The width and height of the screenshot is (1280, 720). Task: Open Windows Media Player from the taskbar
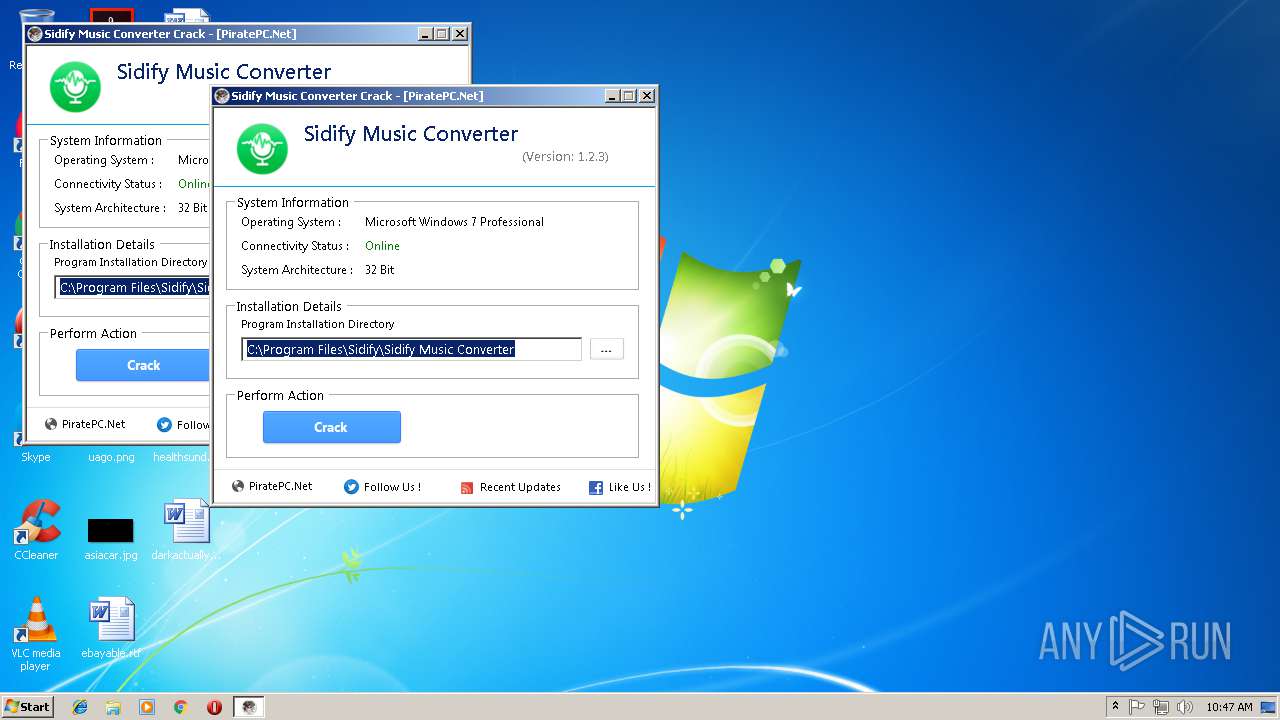click(x=147, y=707)
